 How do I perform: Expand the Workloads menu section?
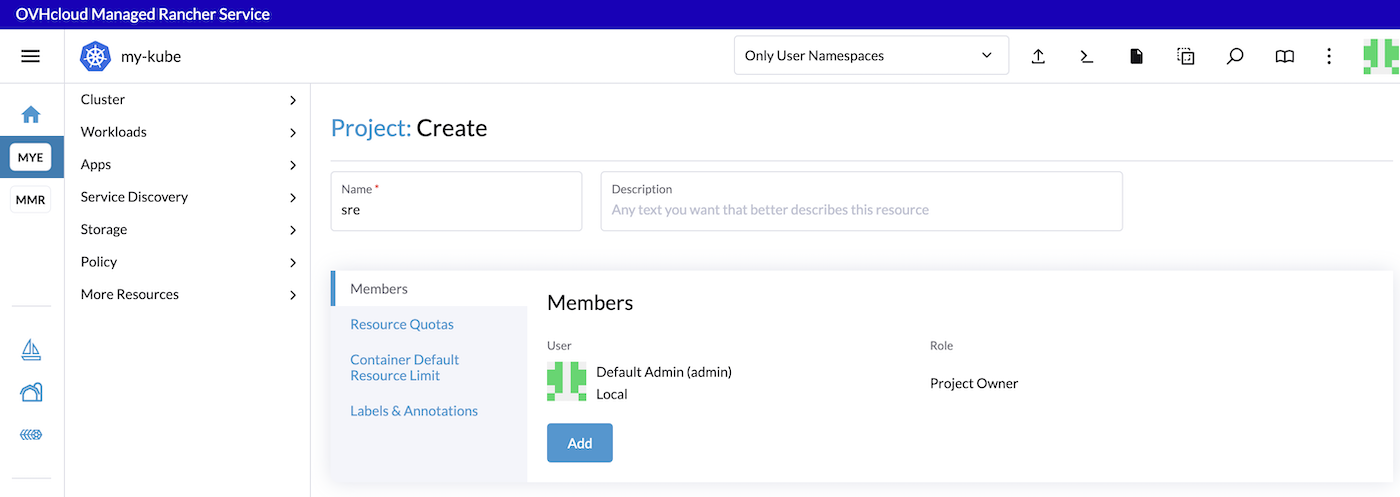(188, 132)
